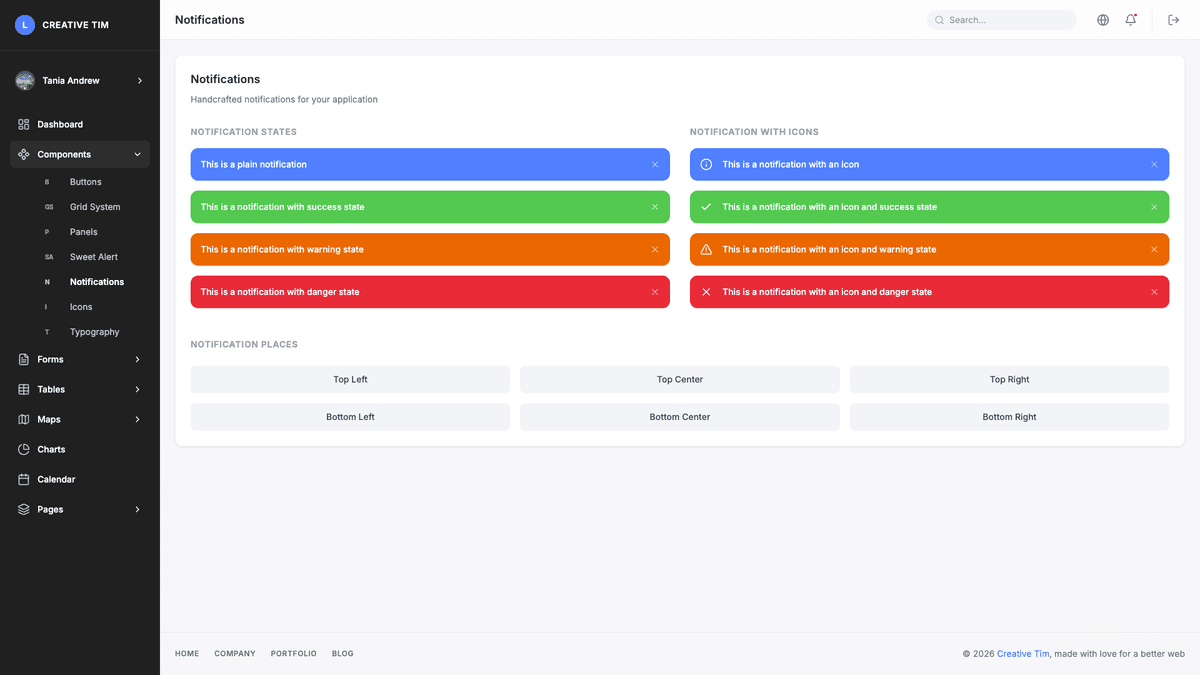The image size is (1200, 675).
Task: Select the Maps icon in sidebar
Action: pos(22,419)
